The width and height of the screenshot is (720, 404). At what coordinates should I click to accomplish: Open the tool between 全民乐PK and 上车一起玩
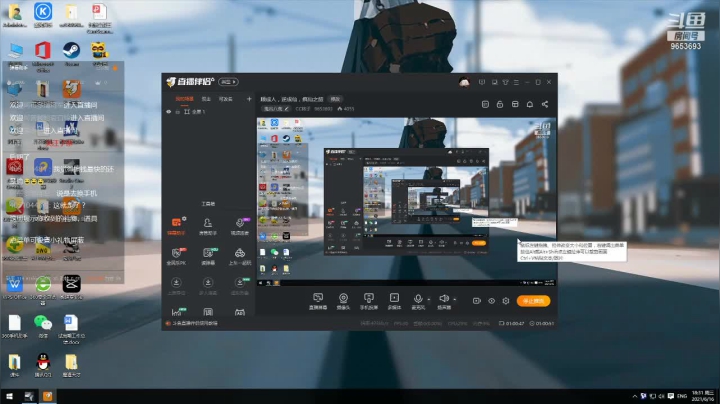208,256
